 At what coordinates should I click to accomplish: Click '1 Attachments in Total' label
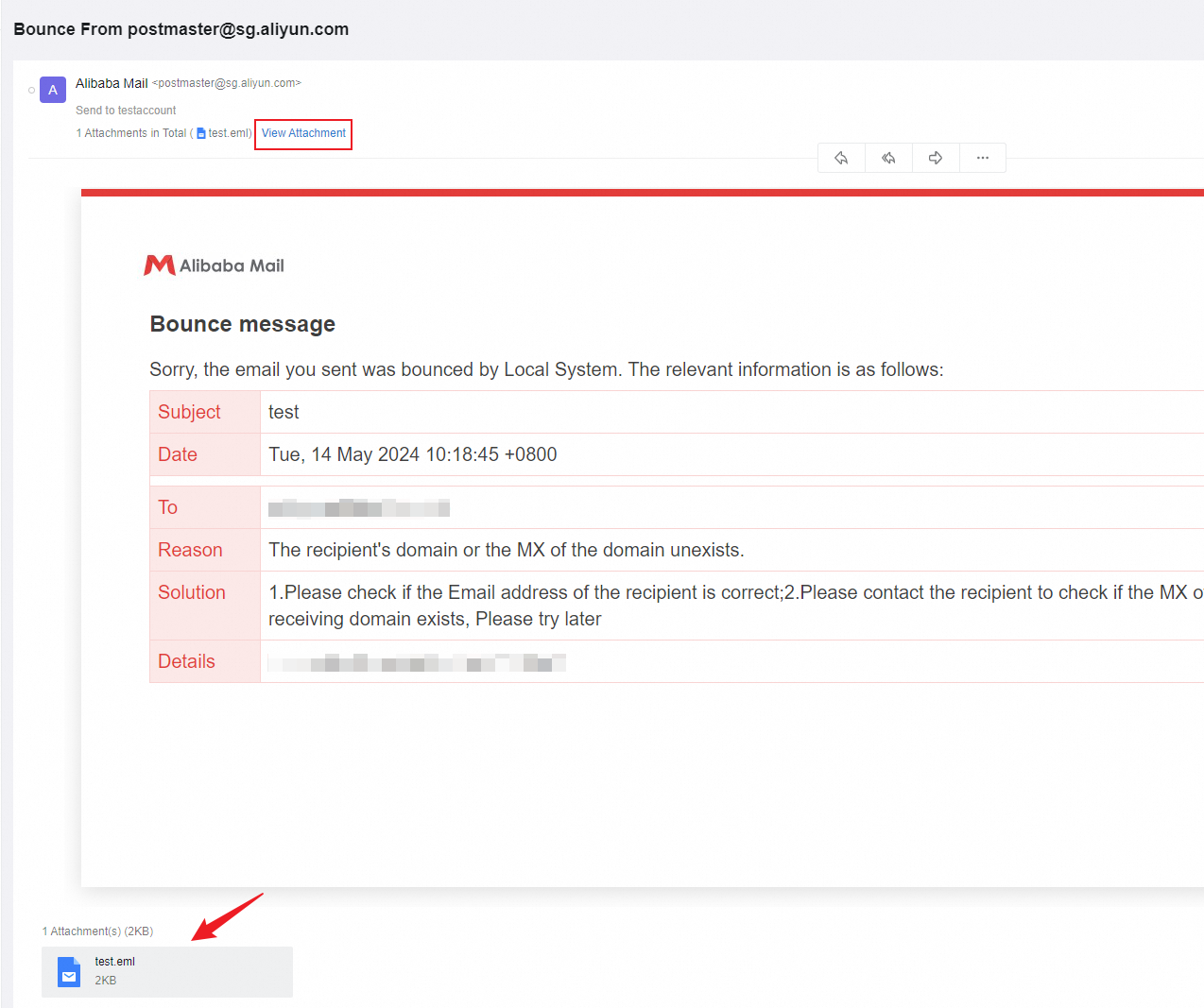[131, 133]
